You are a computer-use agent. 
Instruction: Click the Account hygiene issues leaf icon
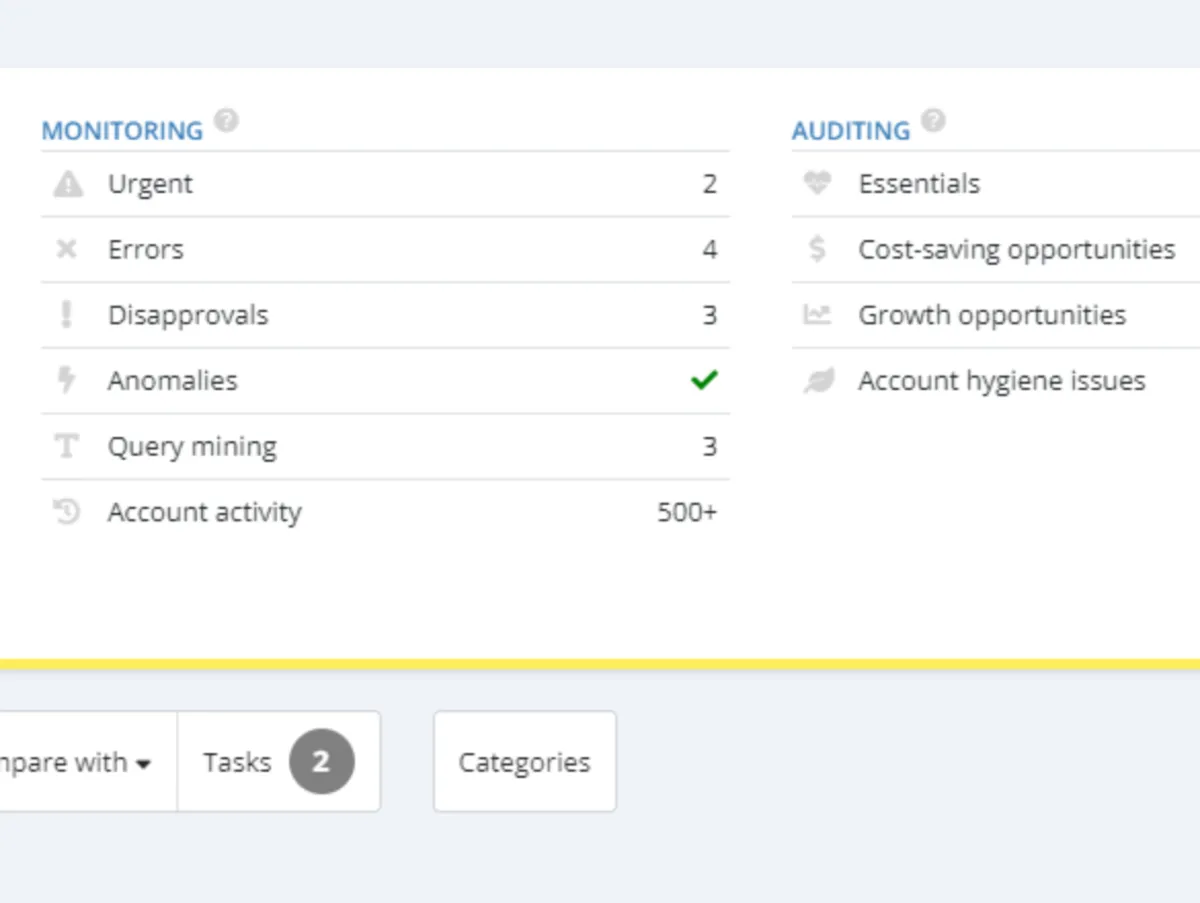pos(819,381)
